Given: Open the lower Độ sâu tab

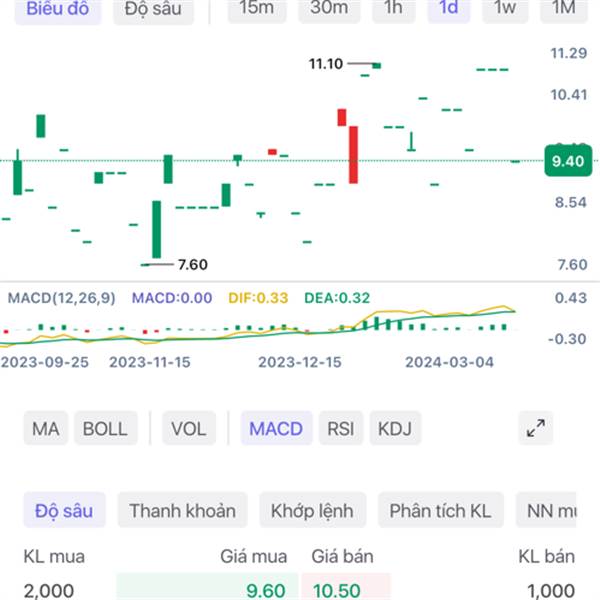Looking at the screenshot, I should tap(64, 510).
